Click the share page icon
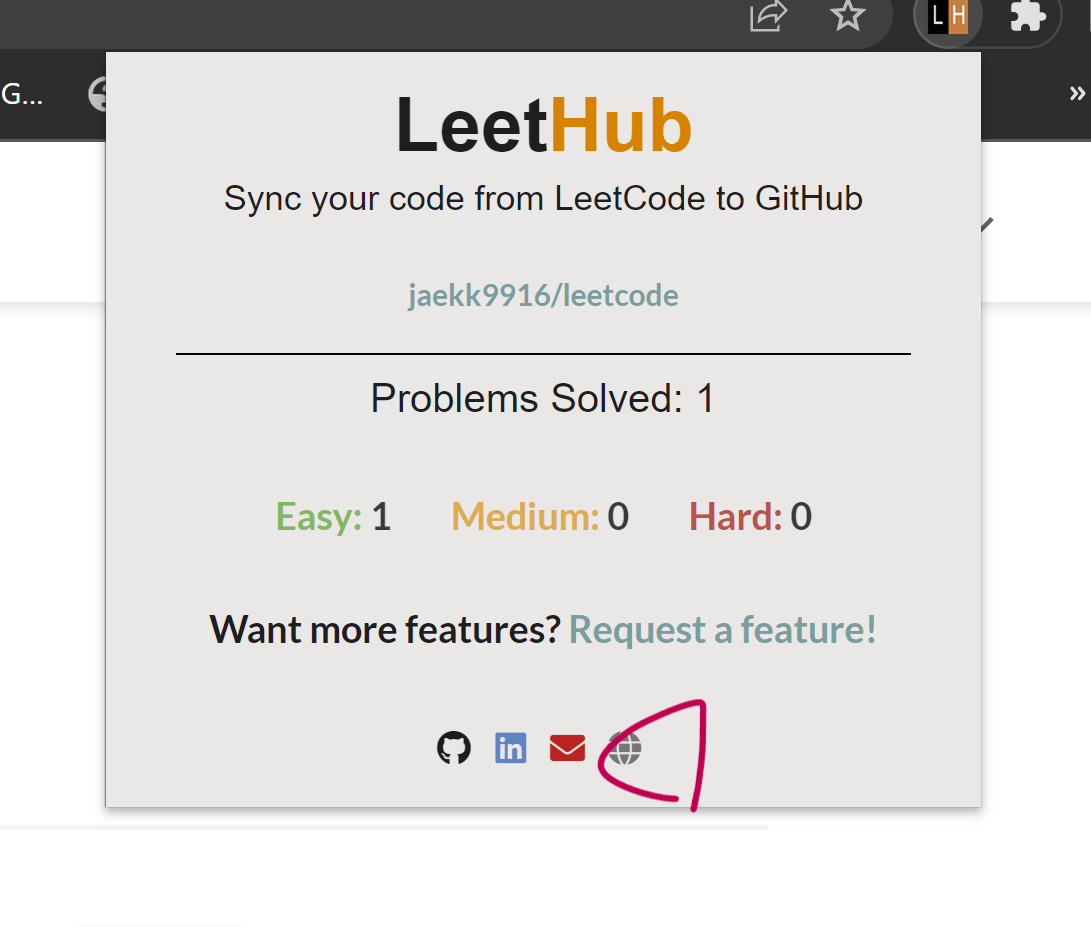Image resolution: width=1091 pixels, height=927 pixels. pos(768,16)
